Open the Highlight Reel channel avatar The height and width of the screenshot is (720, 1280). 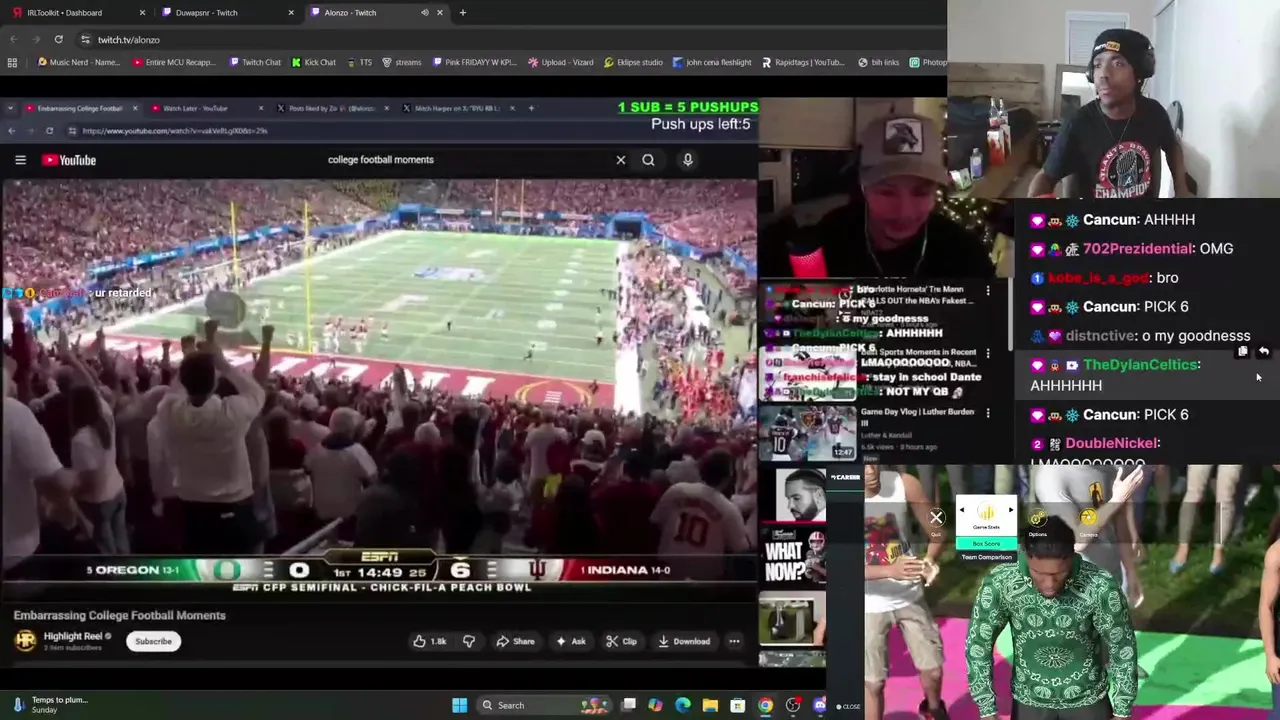pos(25,640)
